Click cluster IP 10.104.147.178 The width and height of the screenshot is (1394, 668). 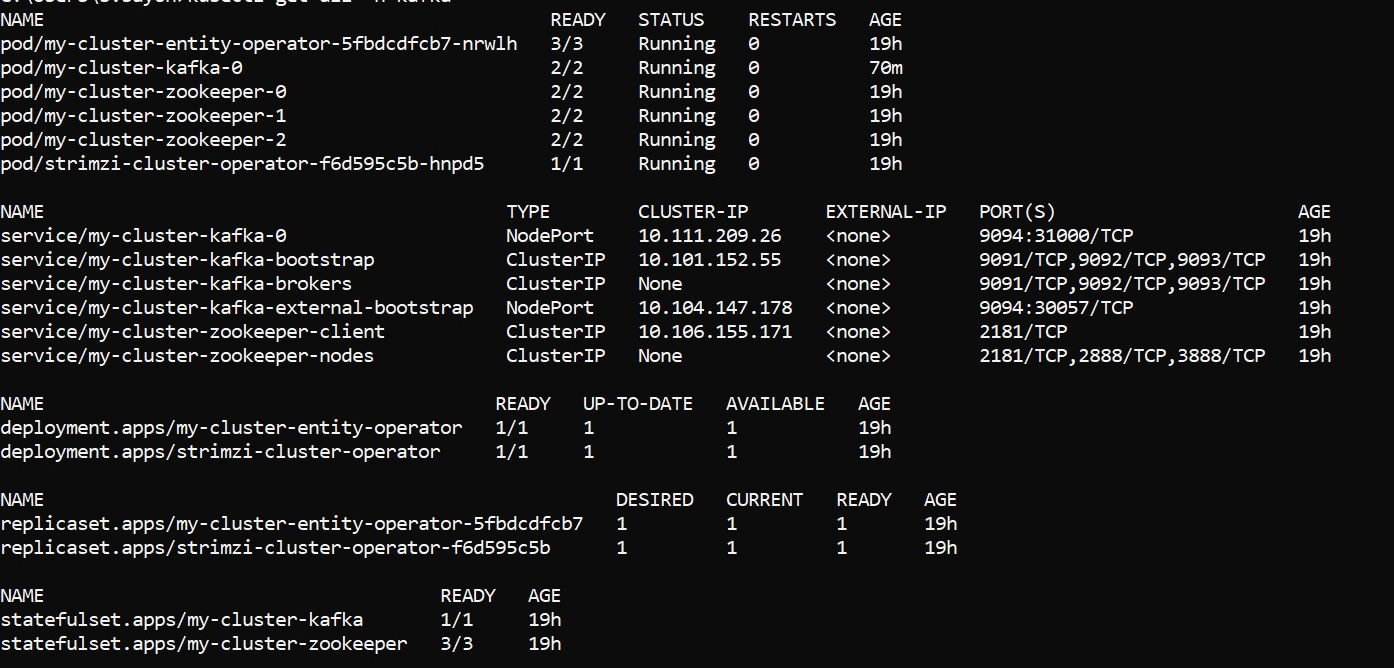(715, 308)
